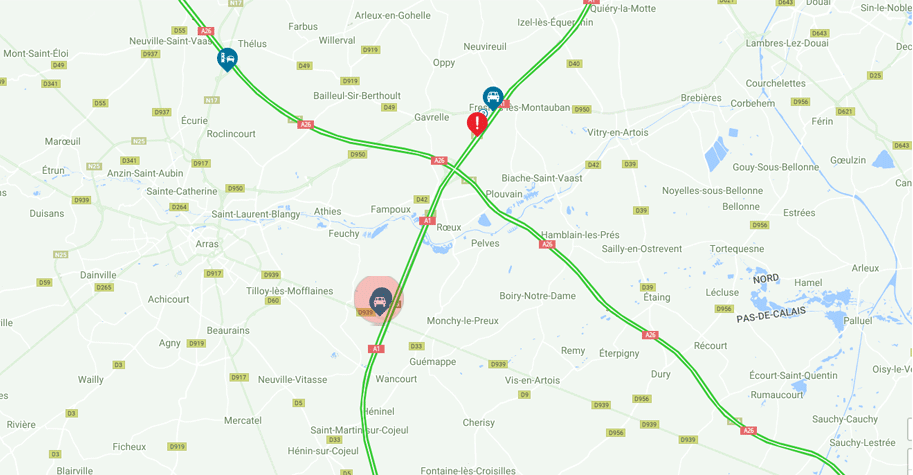Select the Bailleul-Sir-Berthoult label
The image size is (913, 475).
(357, 95)
